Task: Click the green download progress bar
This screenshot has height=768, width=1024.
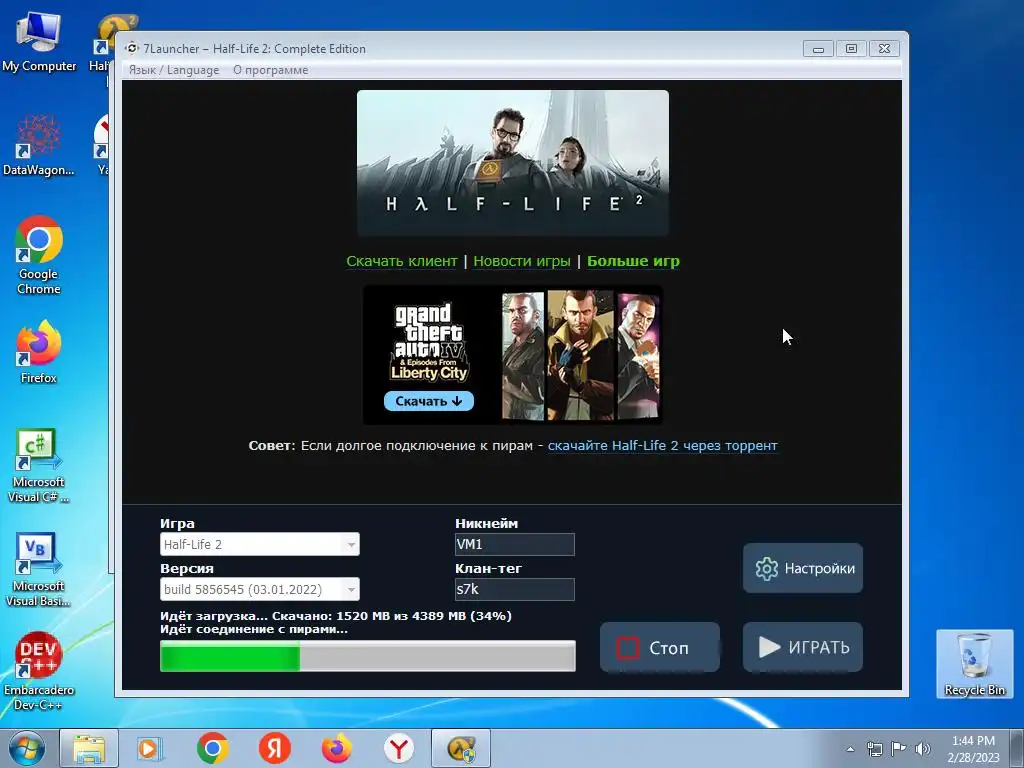Action: click(x=368, y=656)
